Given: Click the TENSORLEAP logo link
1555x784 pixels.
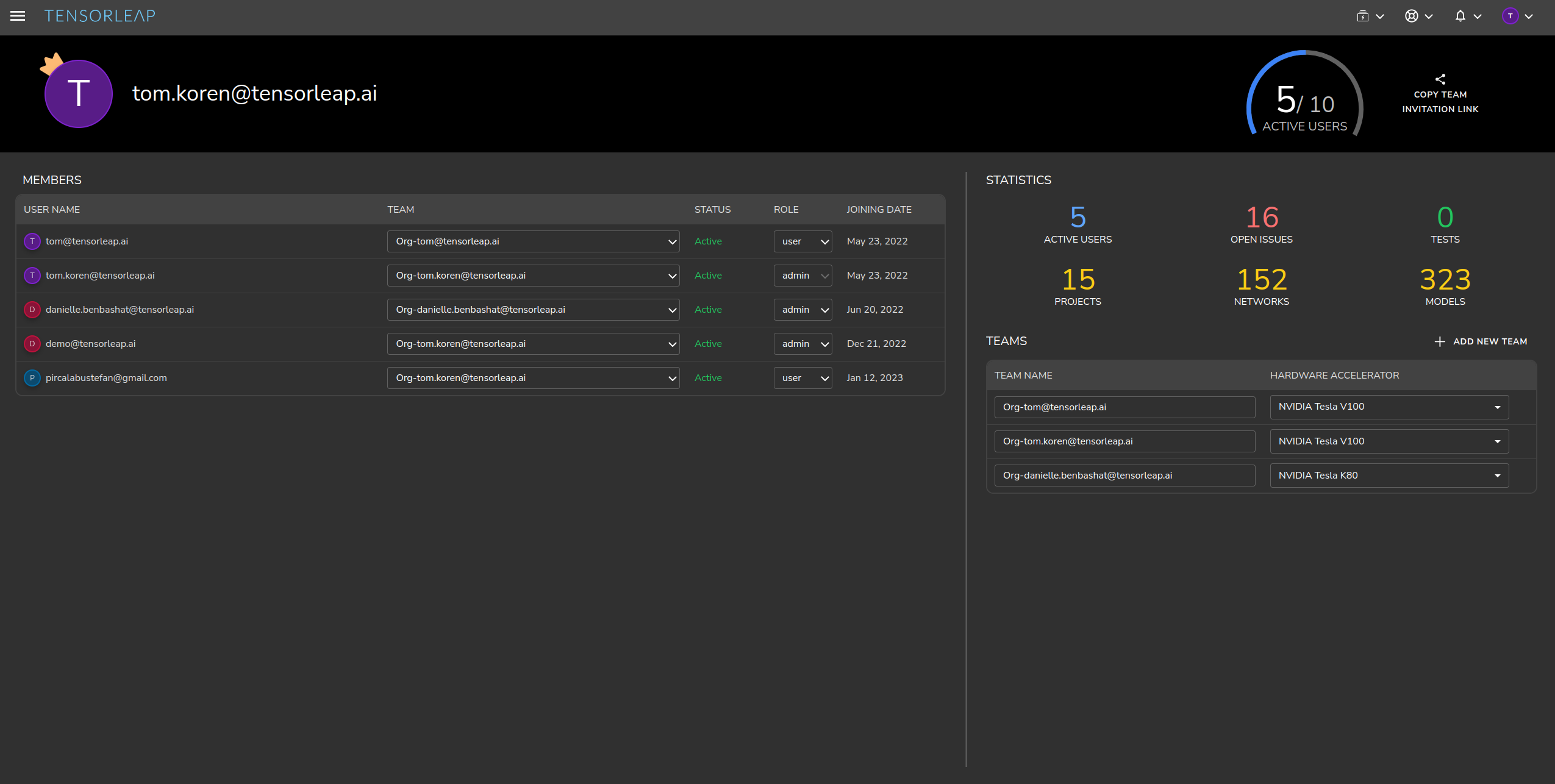Looking at the screenshot, I should pos(100,16).
